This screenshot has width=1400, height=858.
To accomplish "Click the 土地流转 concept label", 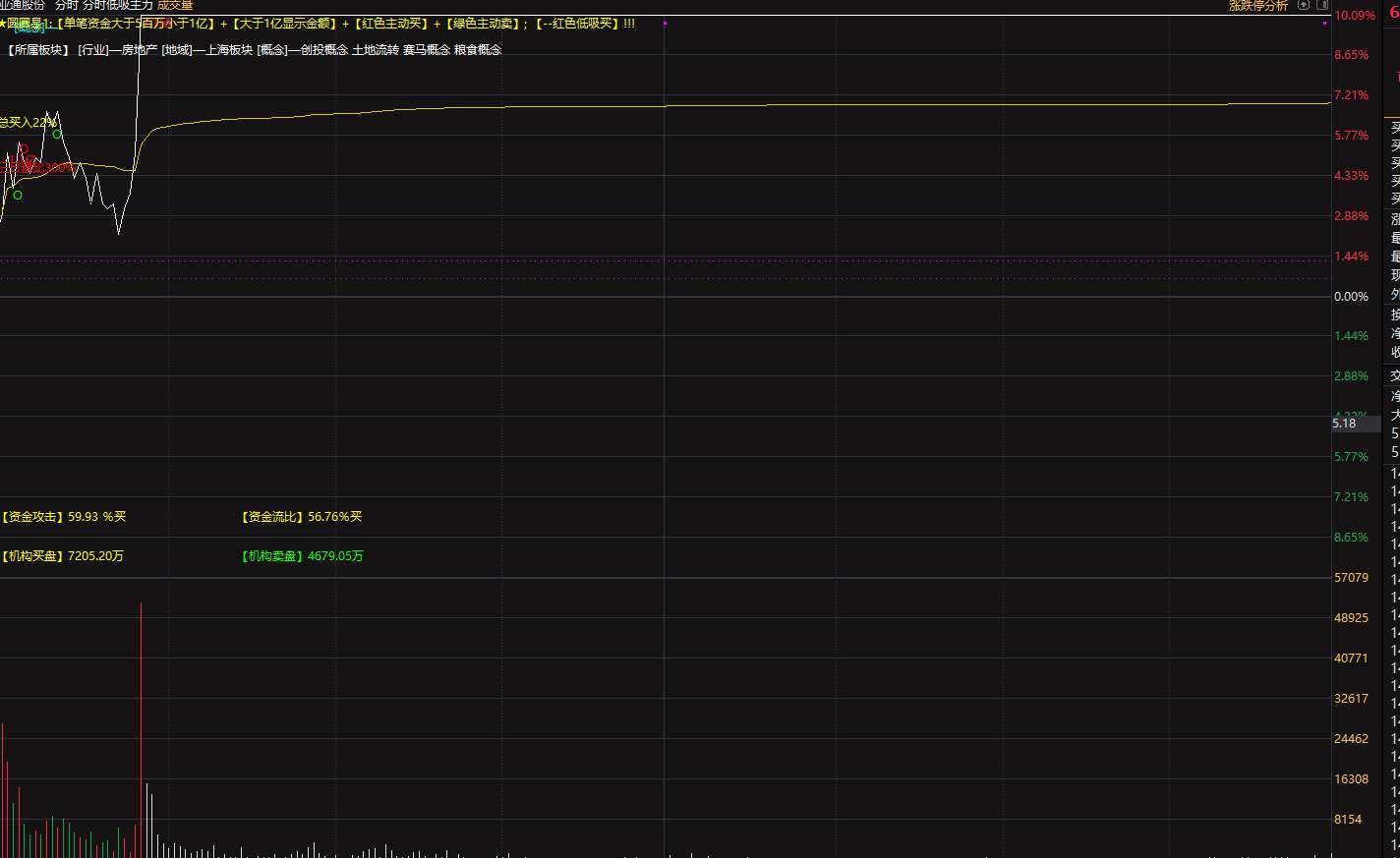I will pos(376,50).
